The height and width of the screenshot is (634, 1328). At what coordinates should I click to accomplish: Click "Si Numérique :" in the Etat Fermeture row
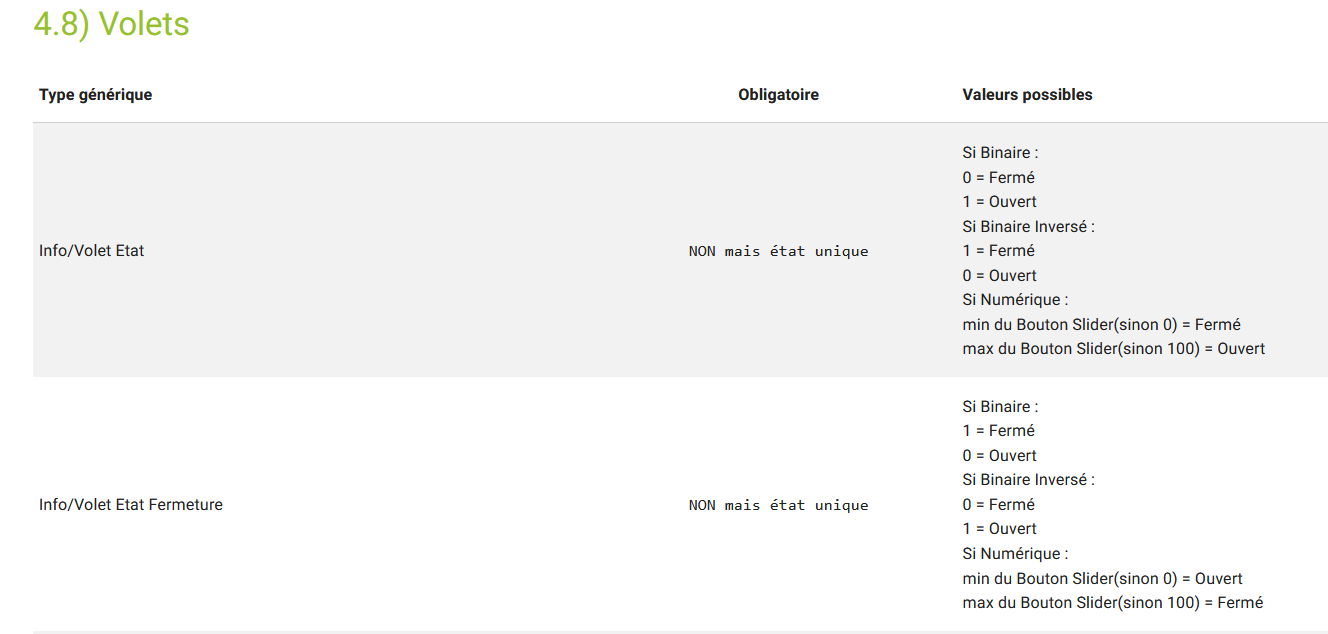pos(1015,554)
